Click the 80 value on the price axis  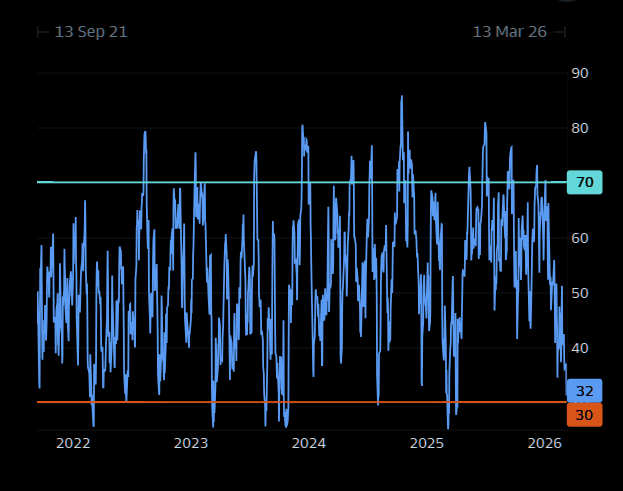[x=580, y=128]
